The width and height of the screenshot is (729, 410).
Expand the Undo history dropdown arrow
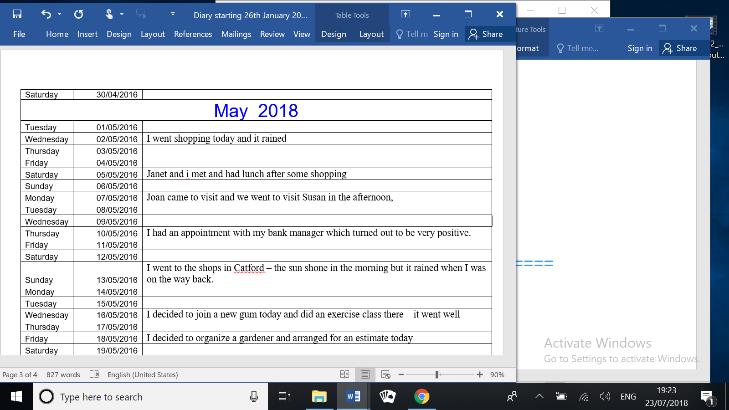click(x=60, y=15)
